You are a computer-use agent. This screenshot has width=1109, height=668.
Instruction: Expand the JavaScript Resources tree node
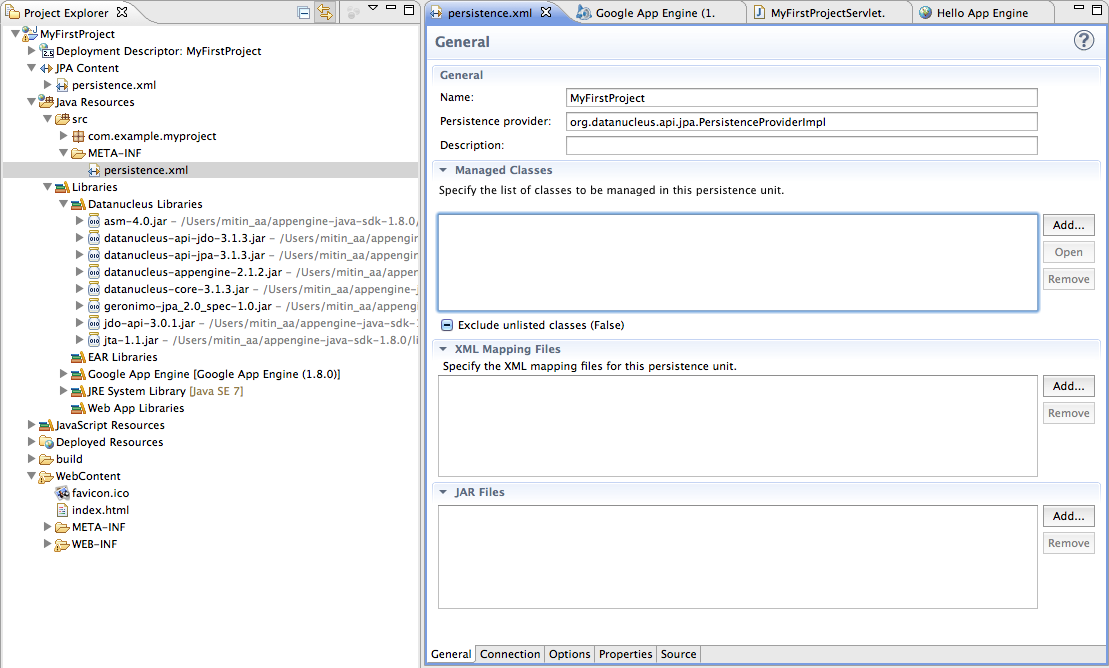click(31, 425)
